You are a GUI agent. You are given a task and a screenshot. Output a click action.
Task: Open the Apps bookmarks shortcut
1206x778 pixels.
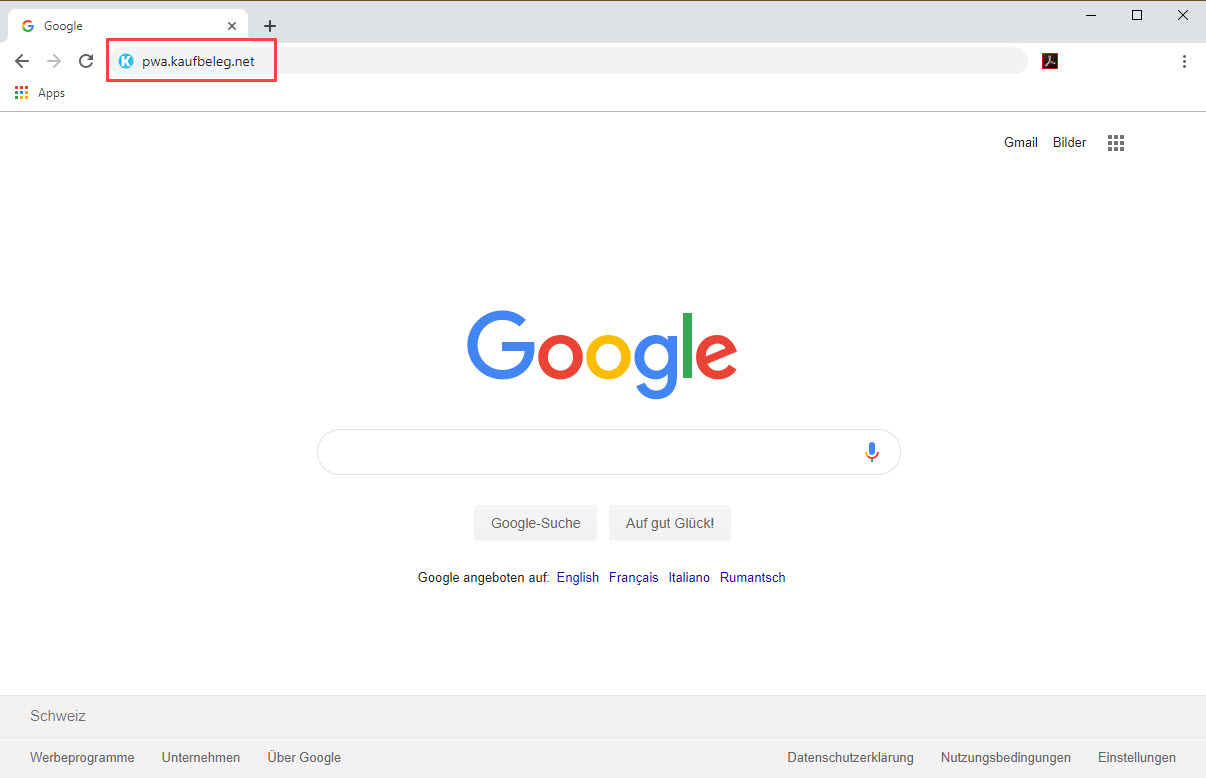(40, 93)
